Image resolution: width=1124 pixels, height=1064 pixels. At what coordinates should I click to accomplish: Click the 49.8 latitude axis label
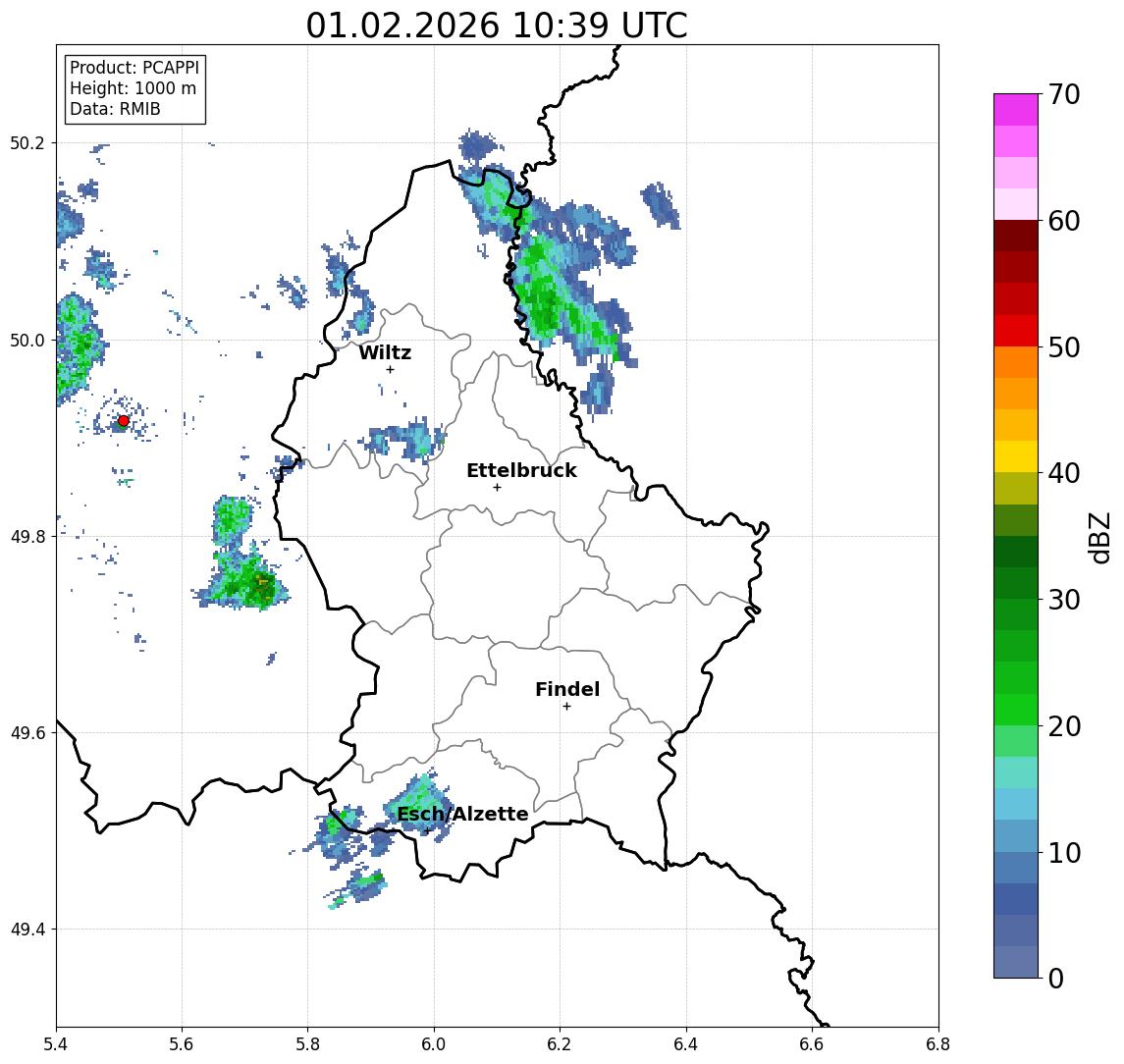[27, 536]
